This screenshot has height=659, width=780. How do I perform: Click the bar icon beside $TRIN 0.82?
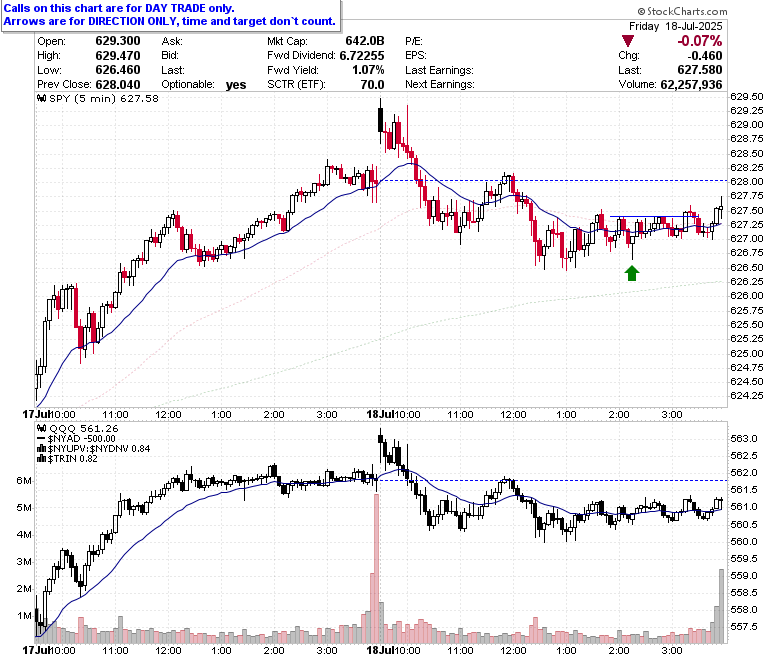point(42,459)
